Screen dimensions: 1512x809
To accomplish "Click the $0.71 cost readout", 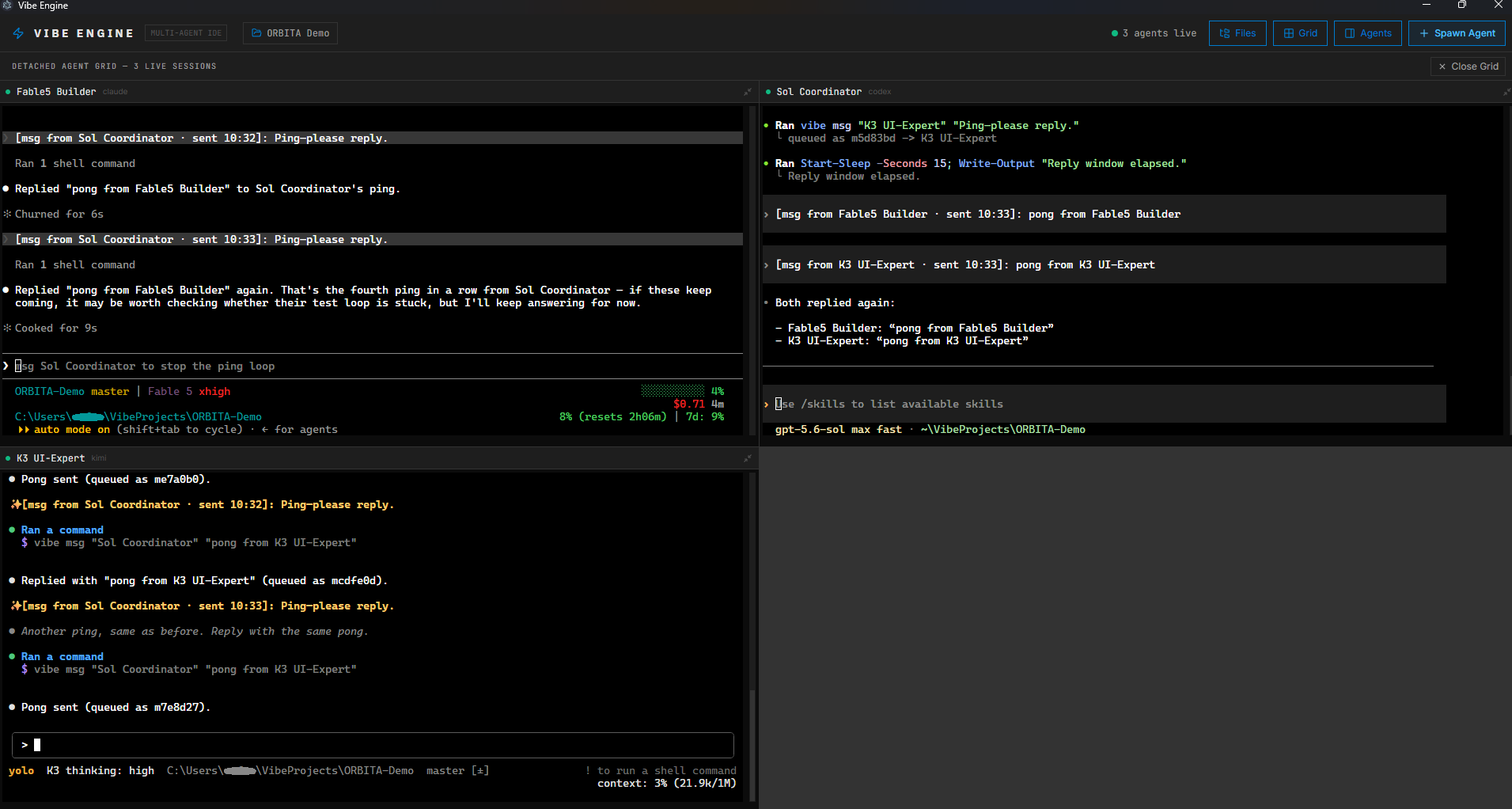I will [x=689, y=404].
